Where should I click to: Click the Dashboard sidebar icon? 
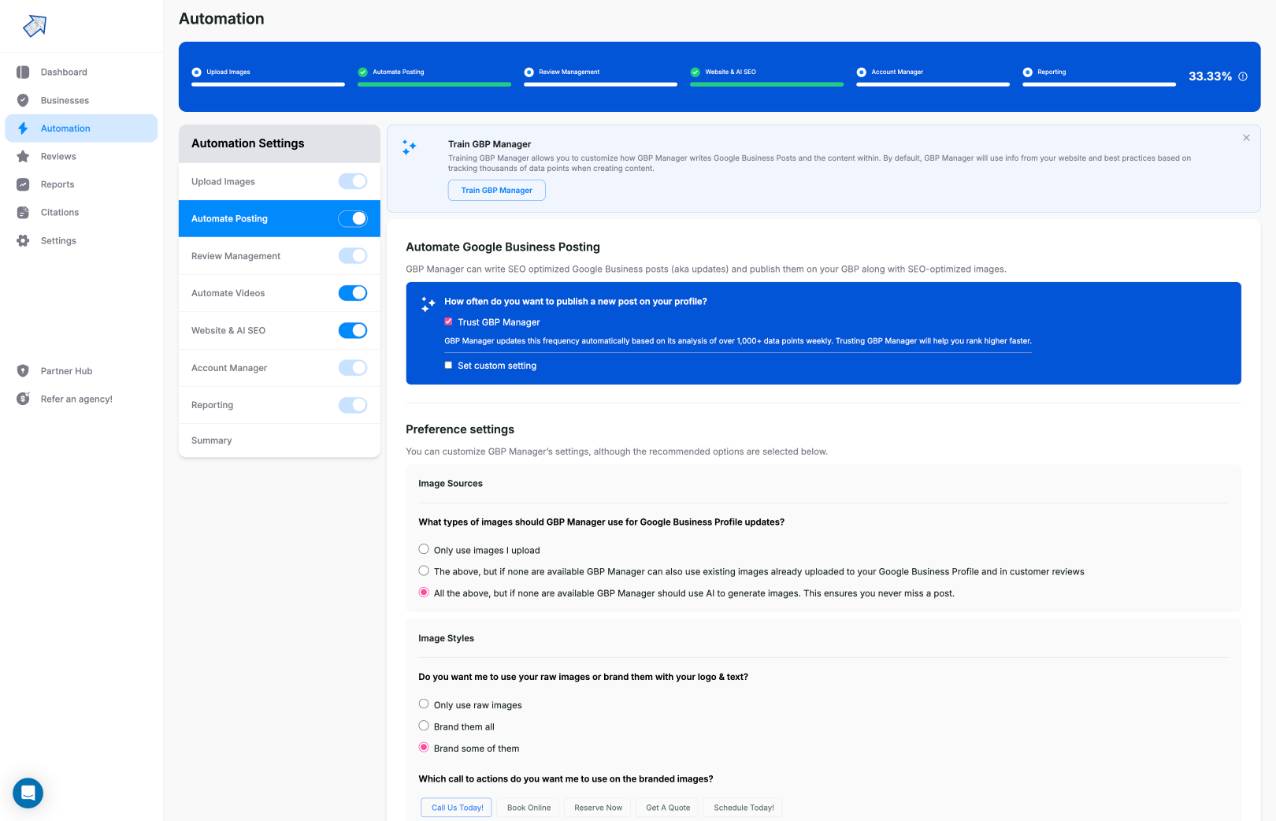23,72
